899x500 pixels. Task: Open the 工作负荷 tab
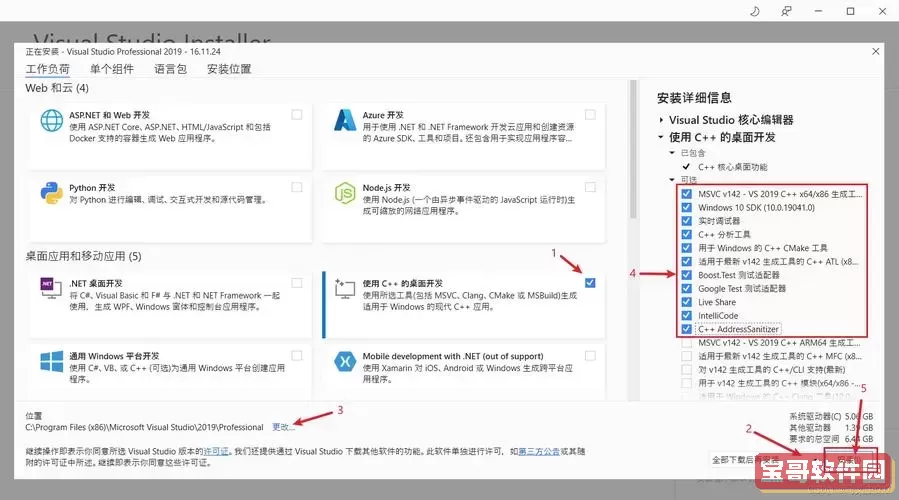[x=48, y=69]
